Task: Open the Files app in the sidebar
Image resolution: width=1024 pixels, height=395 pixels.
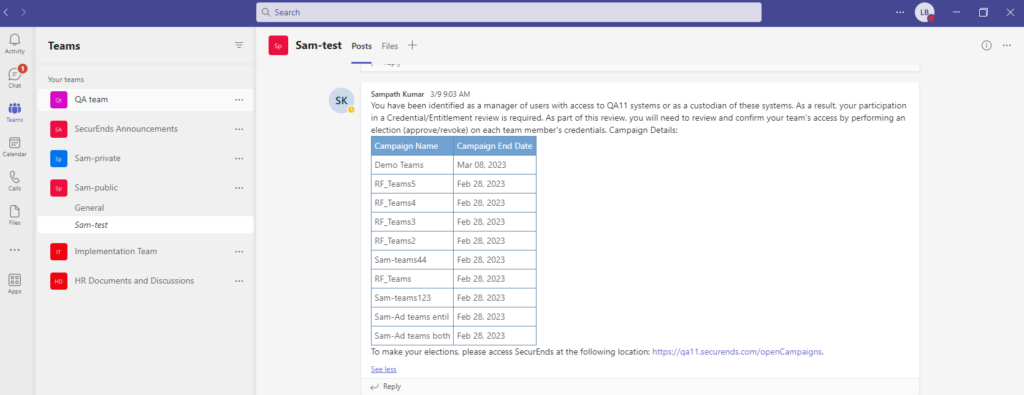Action: coord(14,215)
